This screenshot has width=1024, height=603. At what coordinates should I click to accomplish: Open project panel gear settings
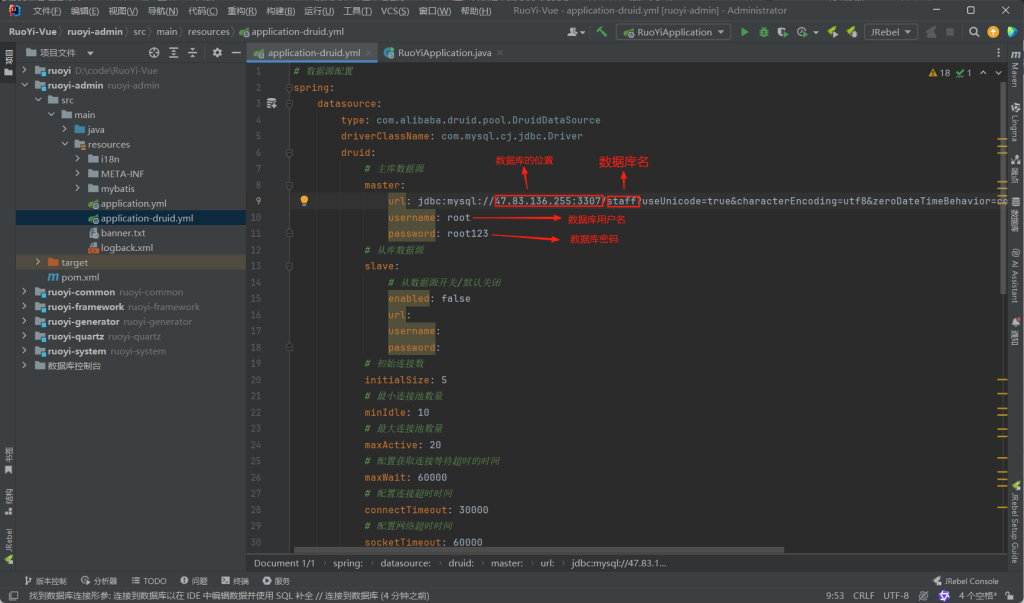tap(217, 53)
